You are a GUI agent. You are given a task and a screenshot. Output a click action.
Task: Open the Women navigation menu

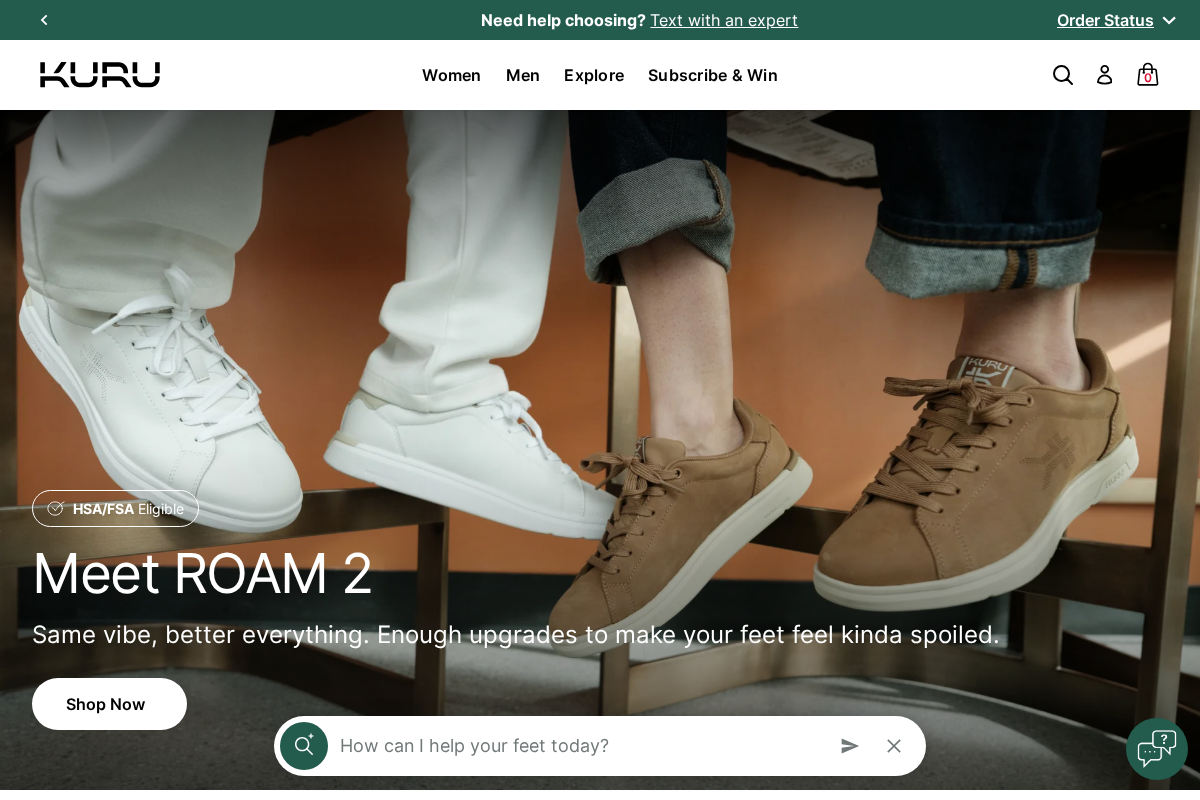point(451,75)
